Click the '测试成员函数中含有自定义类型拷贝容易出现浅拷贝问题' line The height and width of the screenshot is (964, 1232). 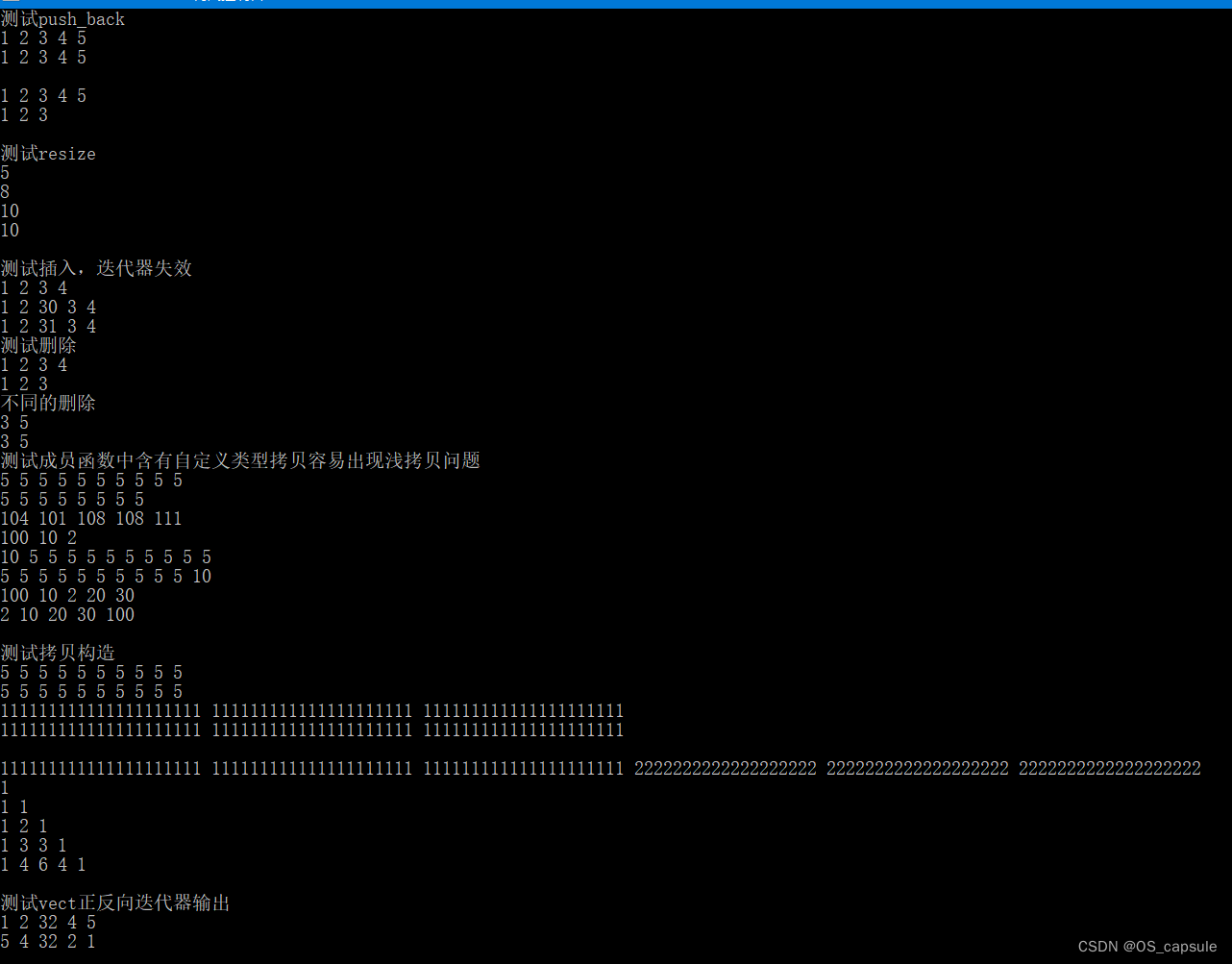[x=240, y=461]
